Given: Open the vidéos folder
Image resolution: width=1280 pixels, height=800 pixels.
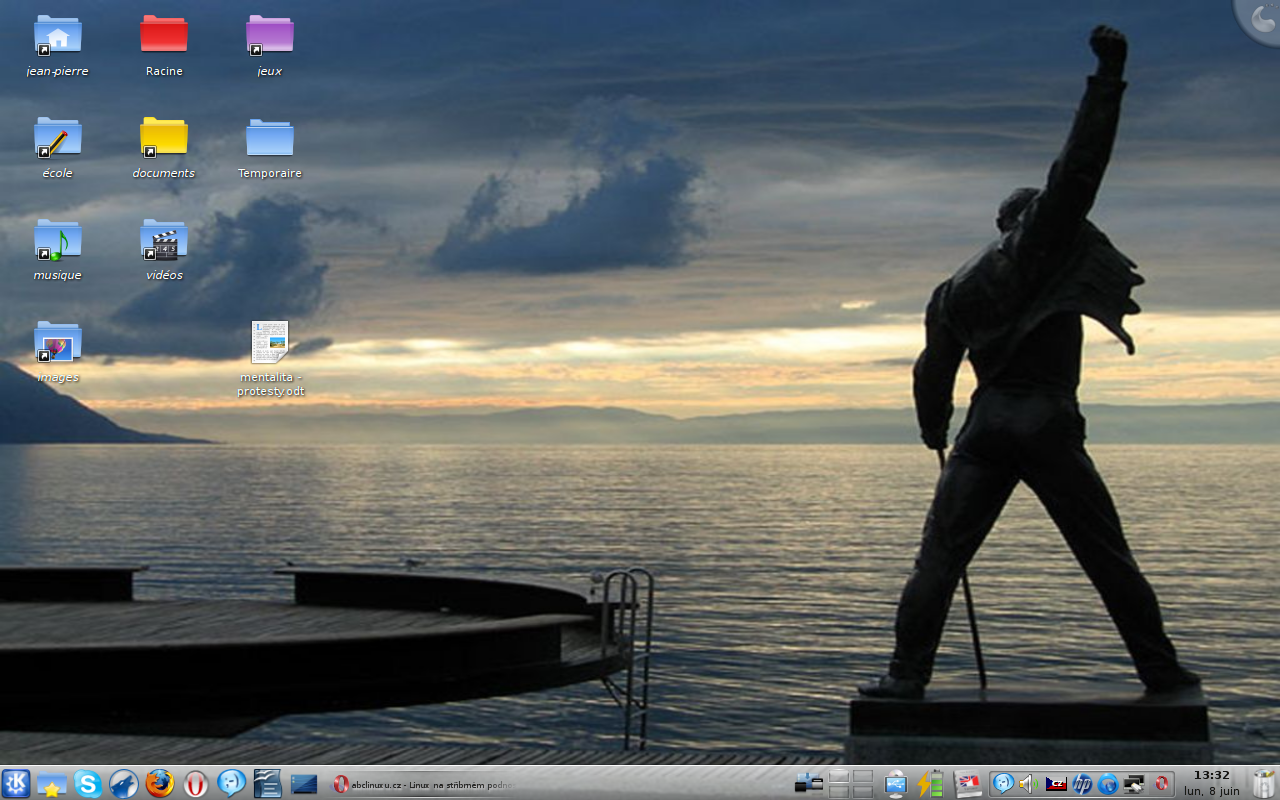Looking at the screenshot, I should pyautogui.click(x=164, y=251).
